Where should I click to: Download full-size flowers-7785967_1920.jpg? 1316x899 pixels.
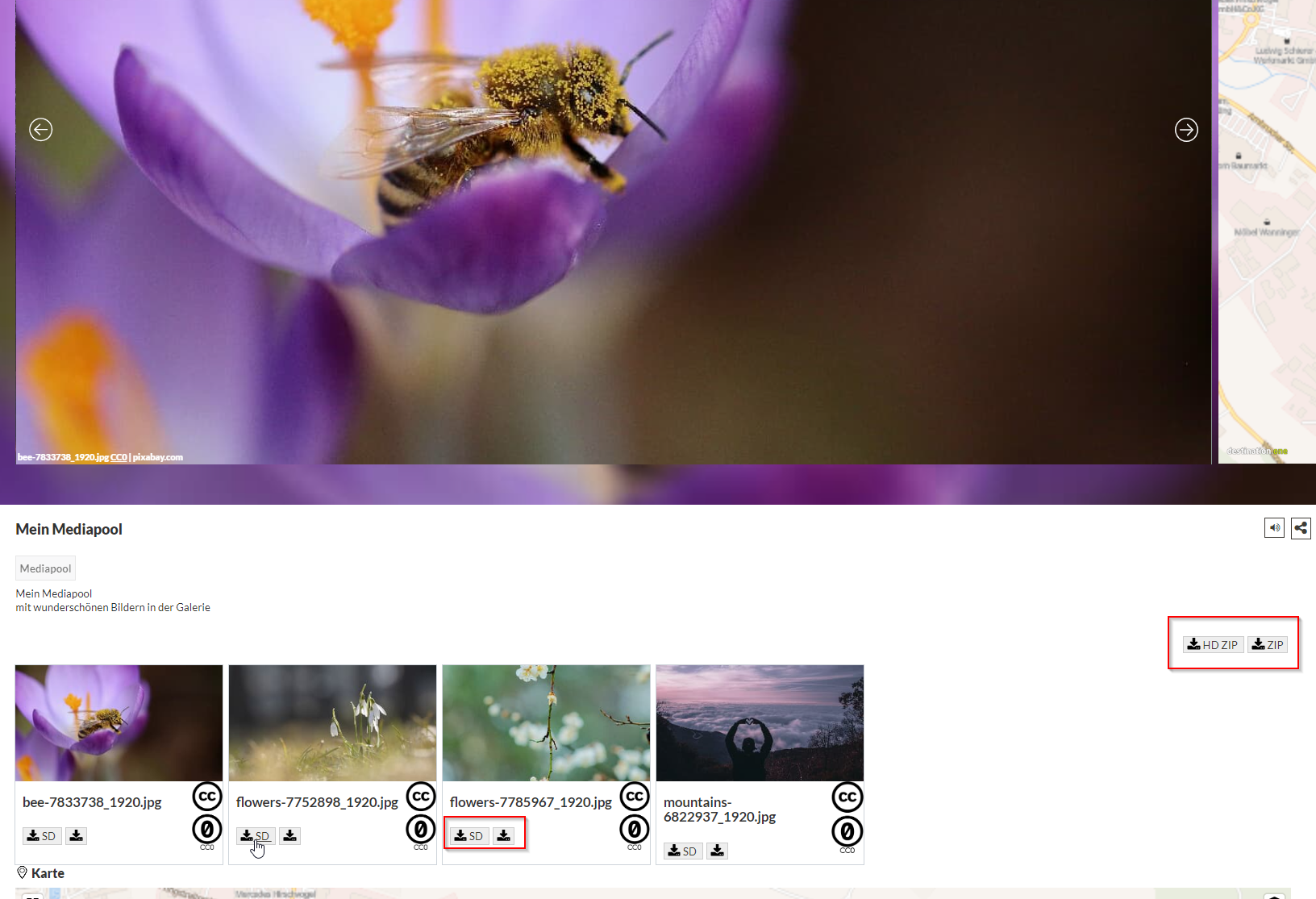tap(504, 836)
